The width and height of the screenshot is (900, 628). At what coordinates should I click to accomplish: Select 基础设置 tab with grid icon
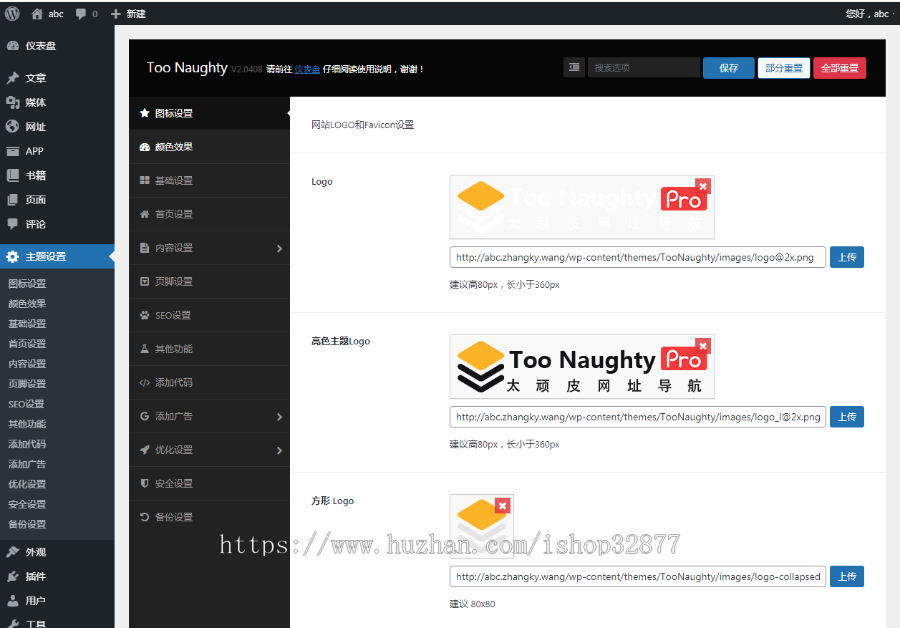pyautogui.click(x=210, y=181)
